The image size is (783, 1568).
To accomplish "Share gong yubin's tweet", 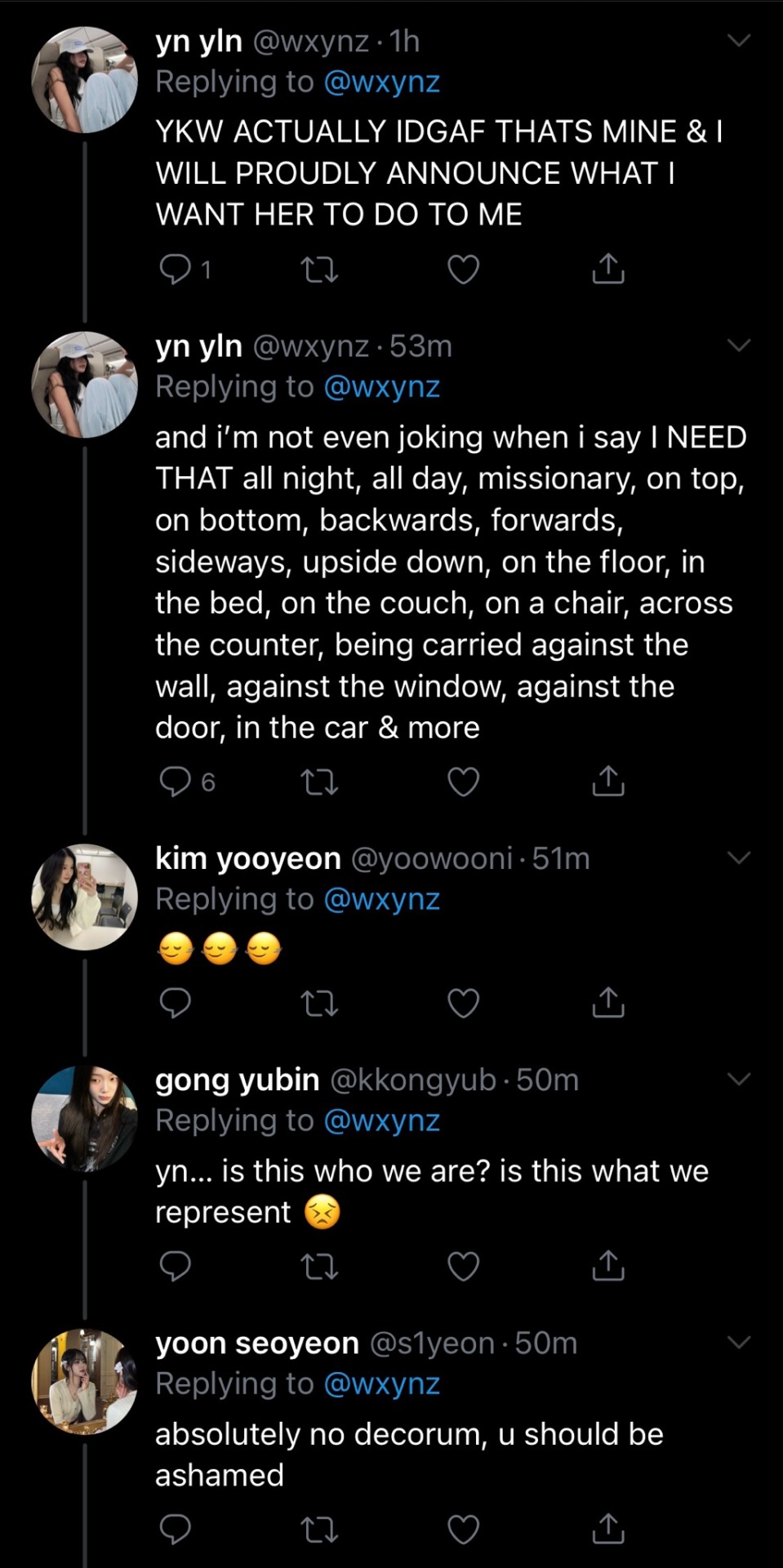I will point(607,1265).
